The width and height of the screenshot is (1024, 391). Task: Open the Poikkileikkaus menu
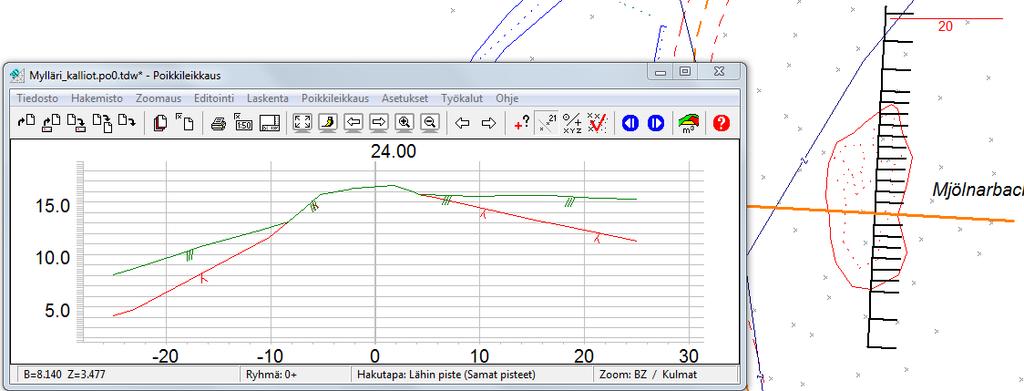click(x=335, y=99)
